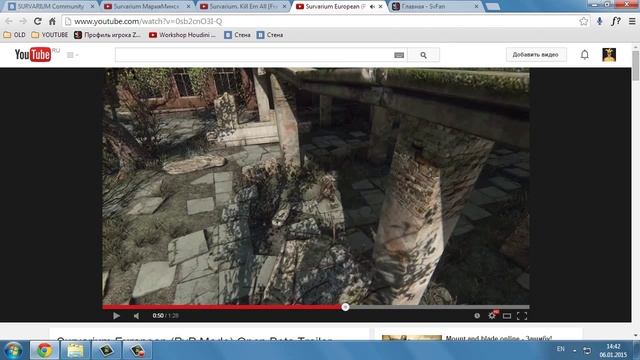
Task: Click the second game taskbar icon with red badge
Action: tap(137, 350)
